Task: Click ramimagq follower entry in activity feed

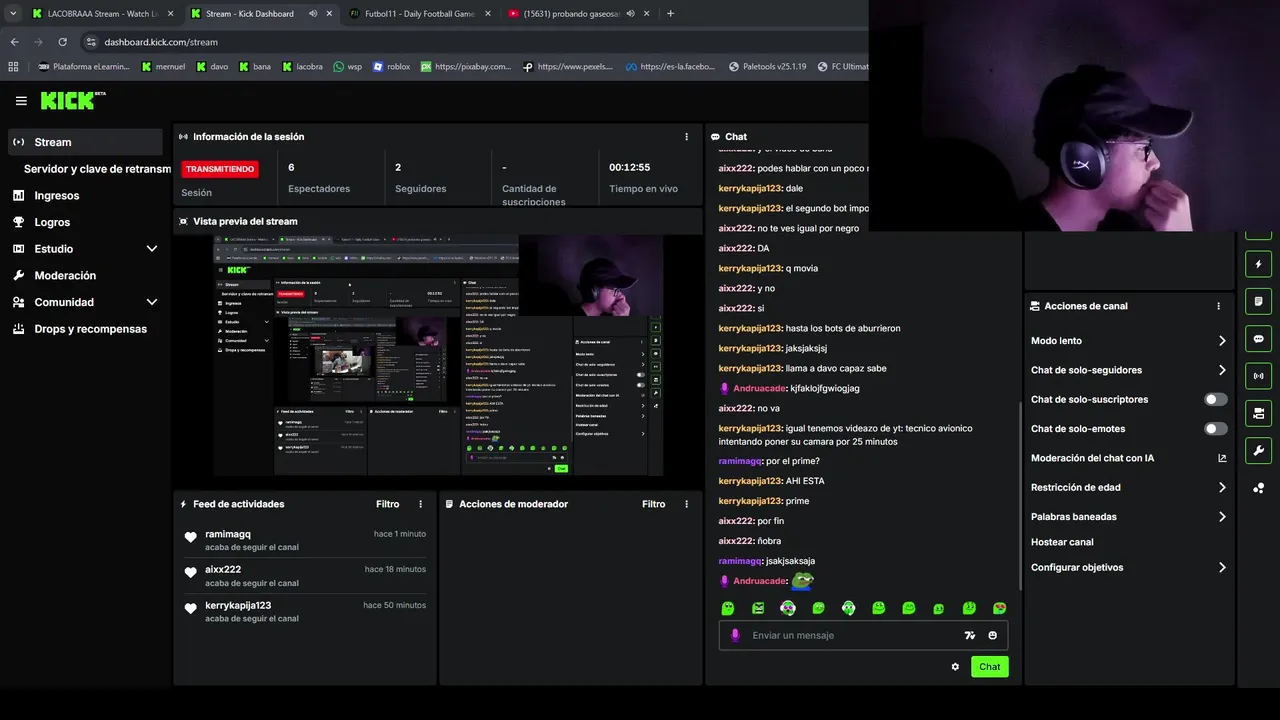Action: click(305, 540)
